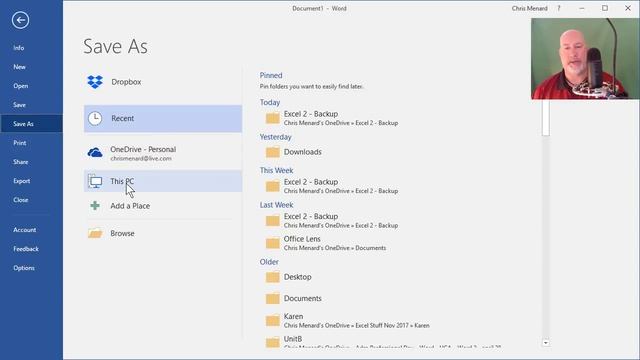This screenshot has width=640, height=360.
Task: Click the Chris Menard account name
Action: pyautogui.click(x=529, y=8)
